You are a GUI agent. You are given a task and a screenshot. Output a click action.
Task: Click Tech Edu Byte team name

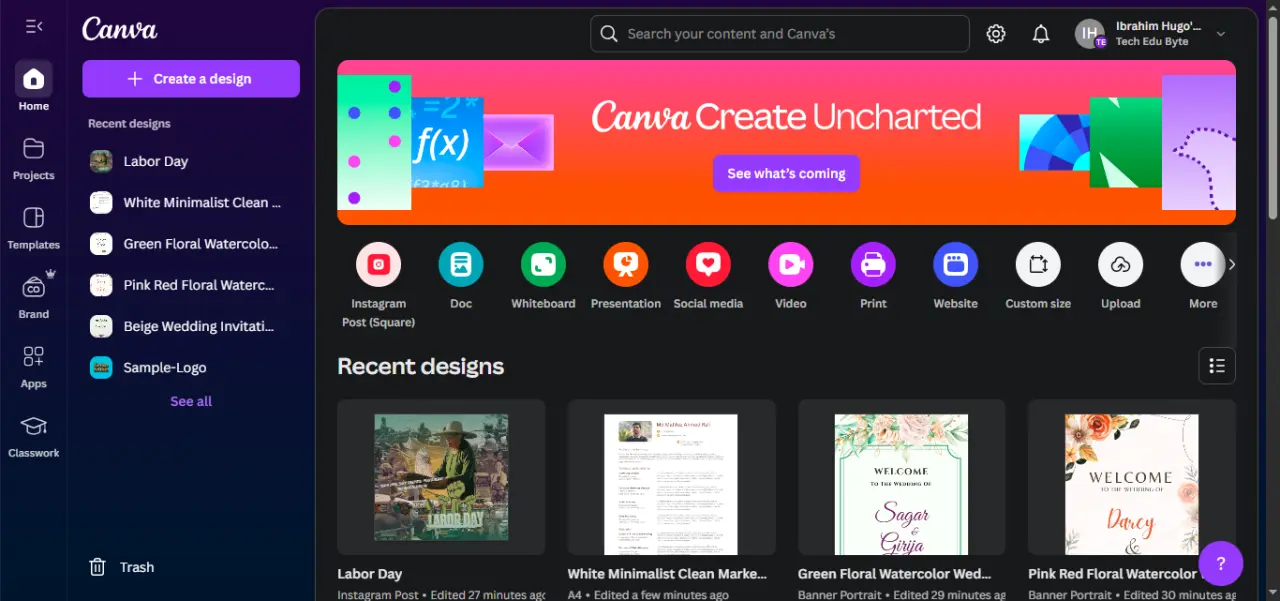pyautogui.click(x=1152, y=42)
